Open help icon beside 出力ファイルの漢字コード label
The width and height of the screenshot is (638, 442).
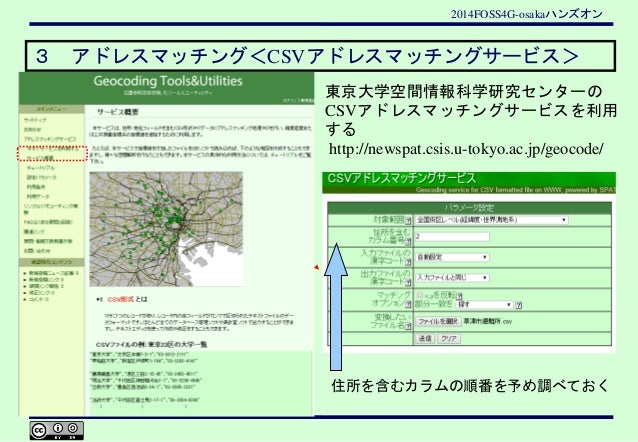point(408,282)
